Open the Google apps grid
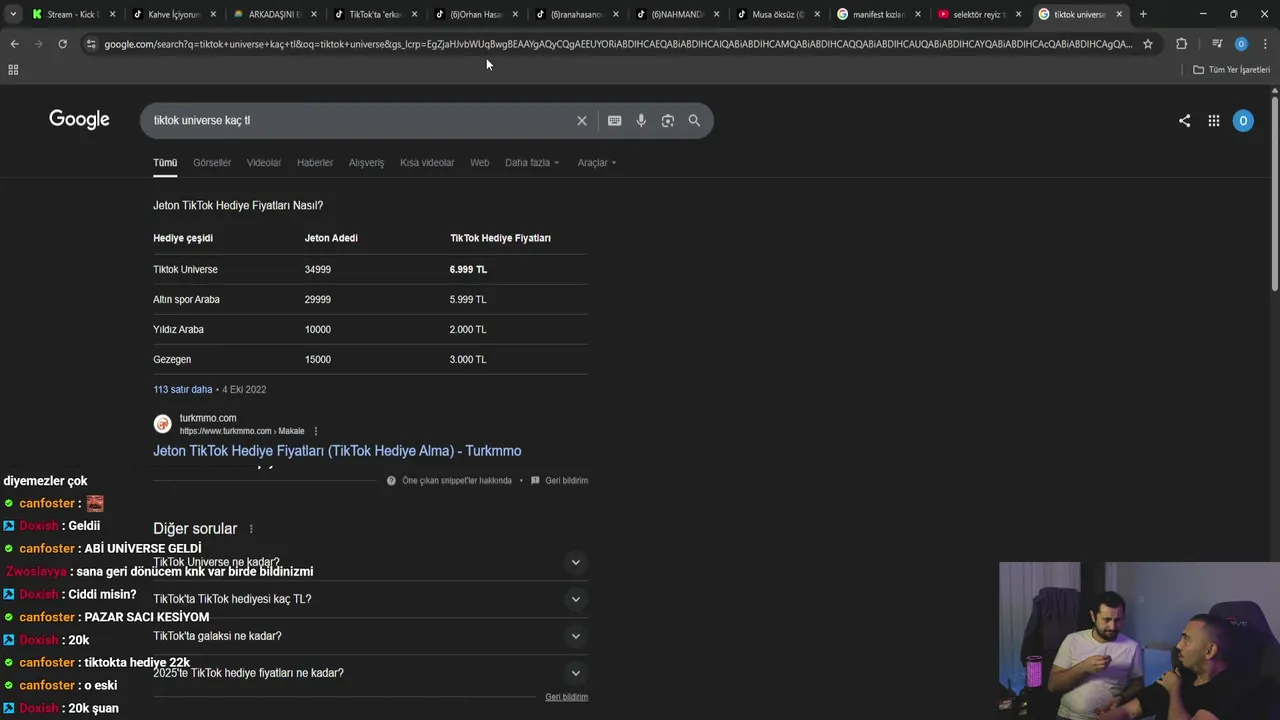Viewport: 1280px width, 720px height. point(1213,121)
